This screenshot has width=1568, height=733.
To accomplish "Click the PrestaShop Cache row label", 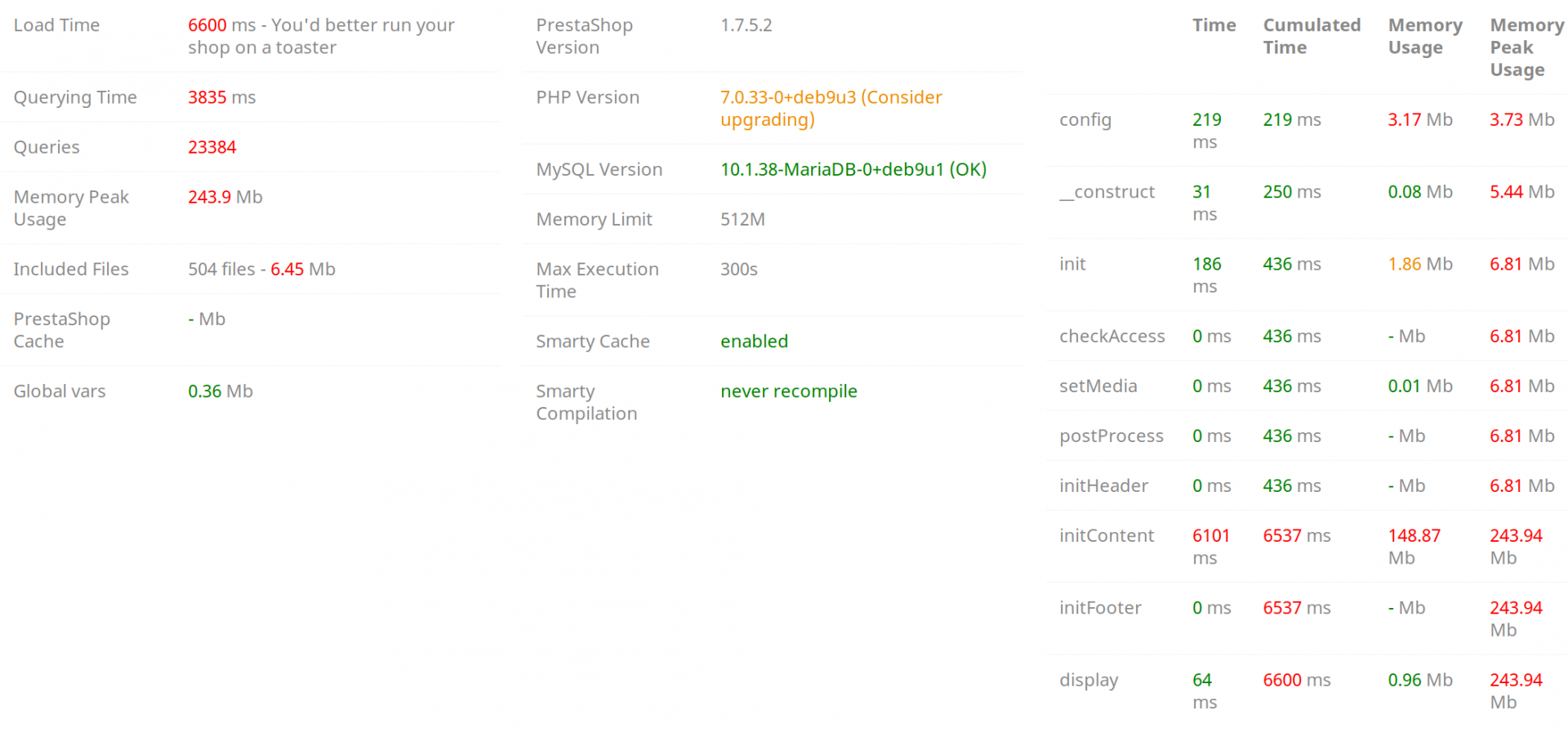I will pos(62,330).
